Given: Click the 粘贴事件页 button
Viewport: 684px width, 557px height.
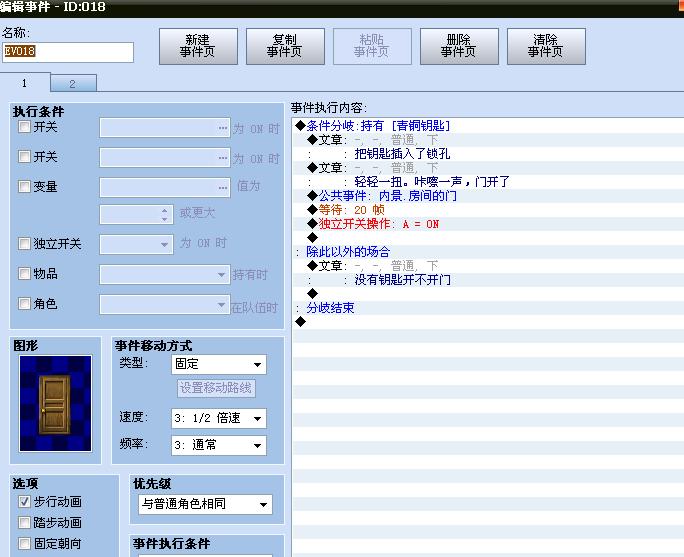Looking at the screenshot, I should point(372,46).
